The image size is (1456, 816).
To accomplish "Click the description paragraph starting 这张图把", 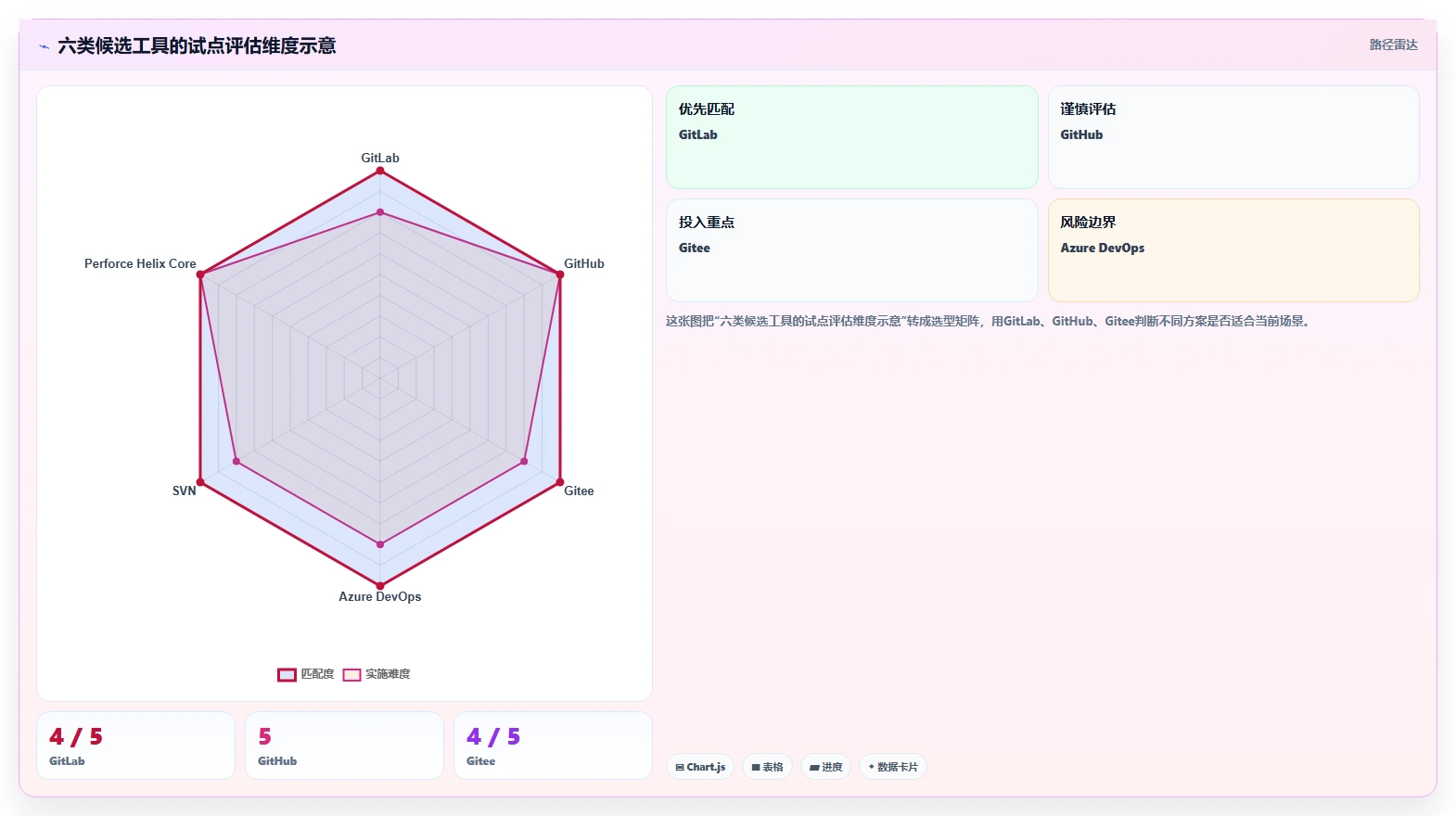I will (989, 321).
